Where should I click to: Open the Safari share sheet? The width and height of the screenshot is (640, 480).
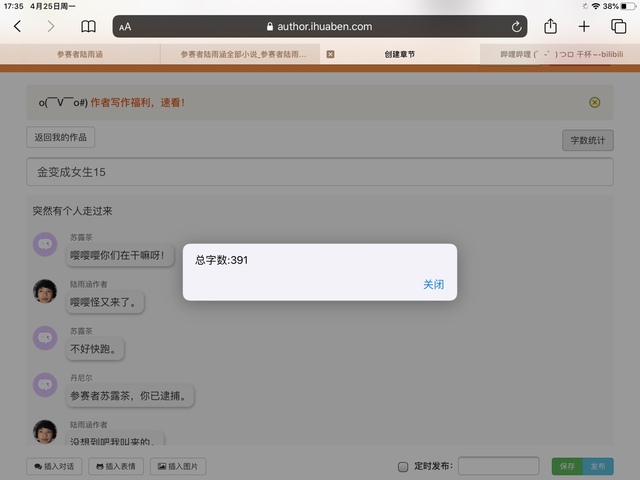pyautogui.click(x=550, y=27)
